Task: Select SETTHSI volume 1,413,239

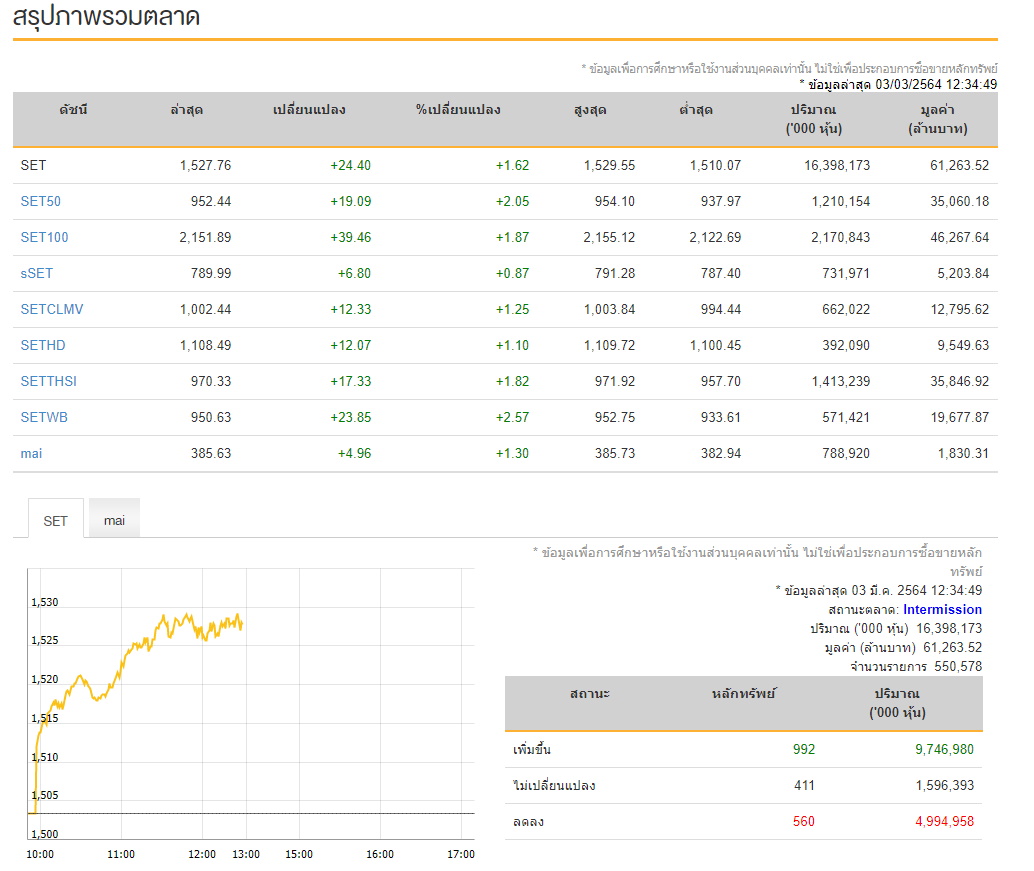Action: click(841, 381)
